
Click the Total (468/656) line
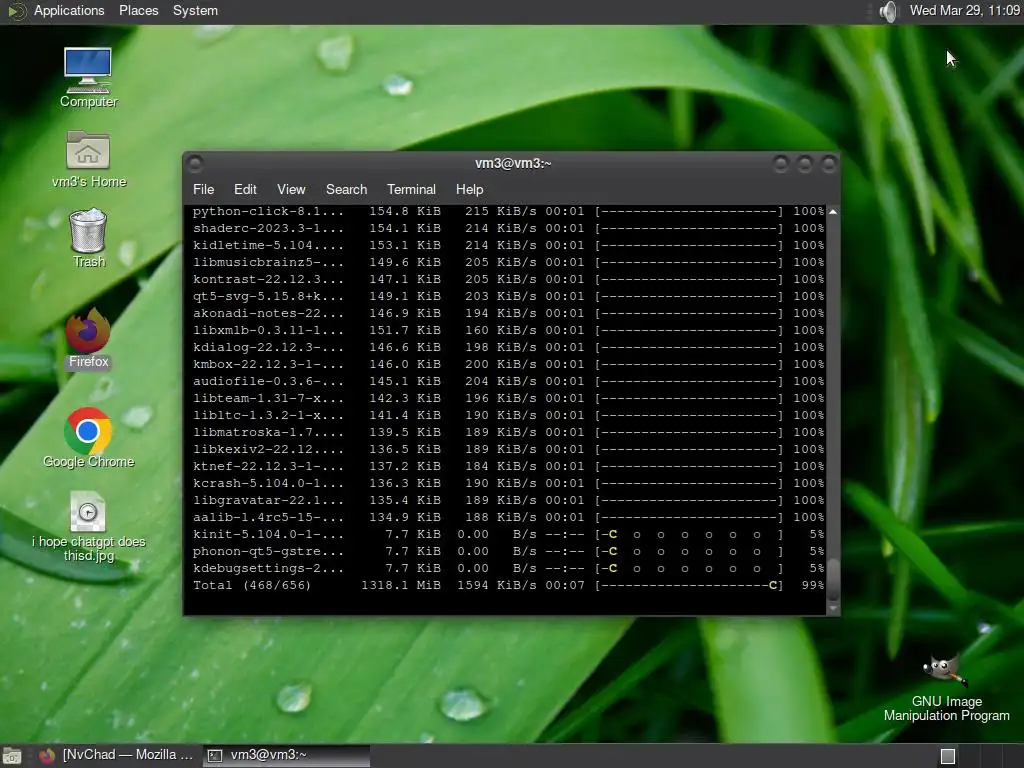508,585
